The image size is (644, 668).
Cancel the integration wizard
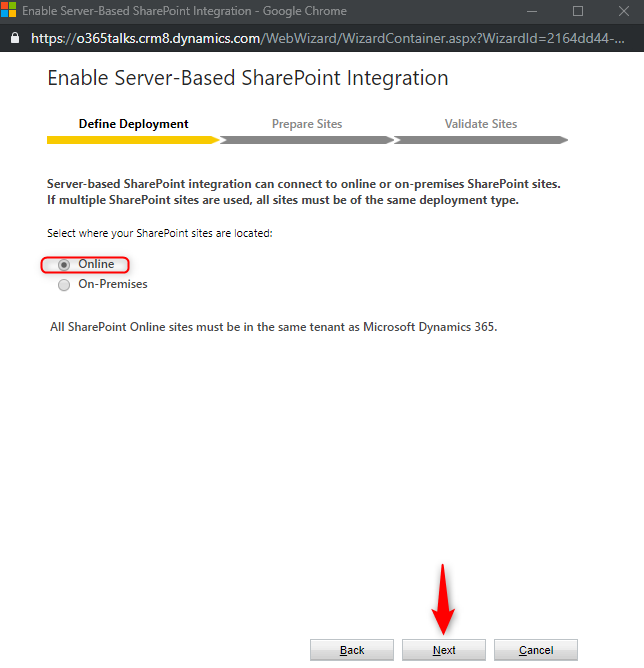tap(535, 650)
